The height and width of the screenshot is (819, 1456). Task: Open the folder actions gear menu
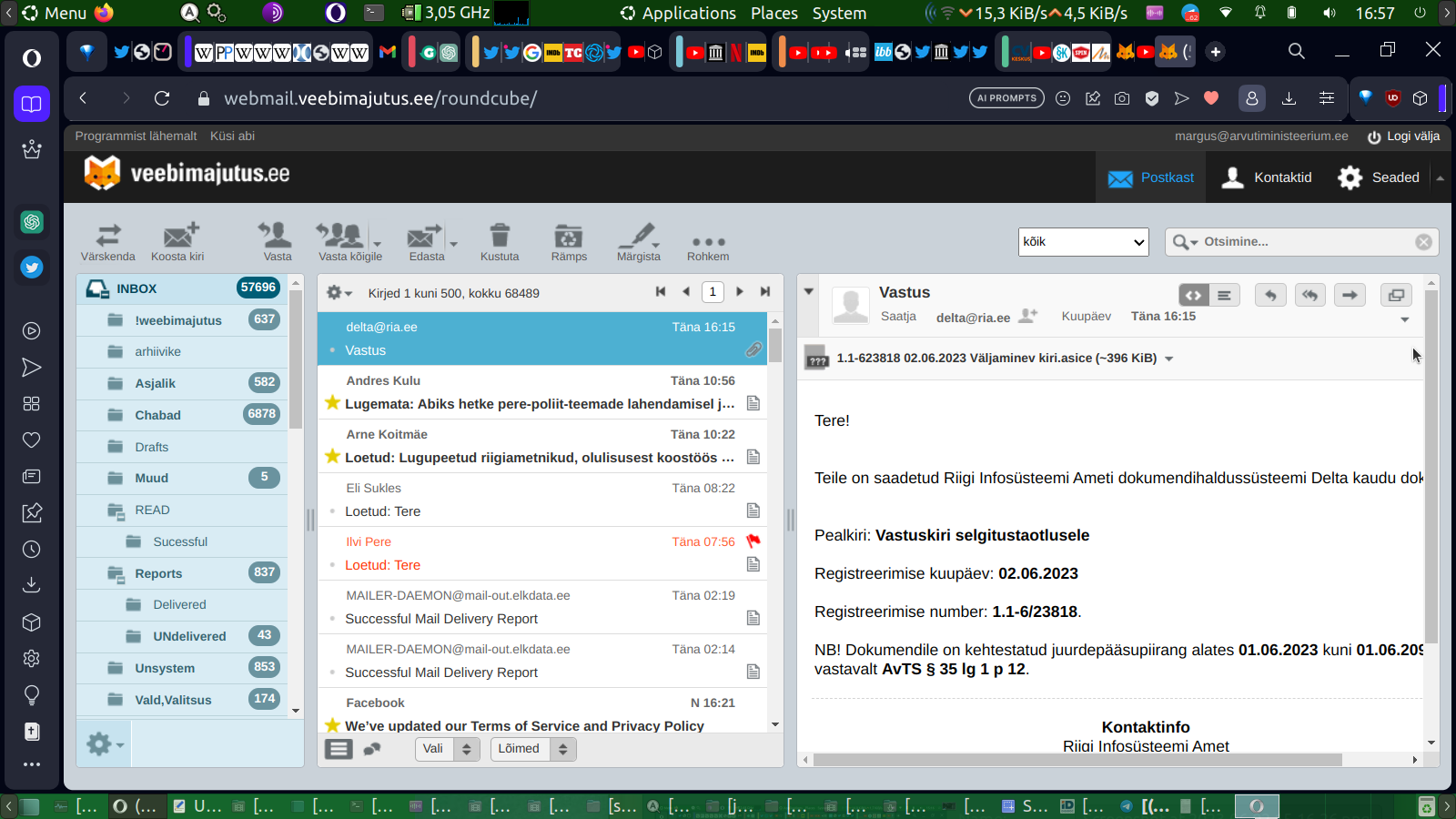(104, 744)
